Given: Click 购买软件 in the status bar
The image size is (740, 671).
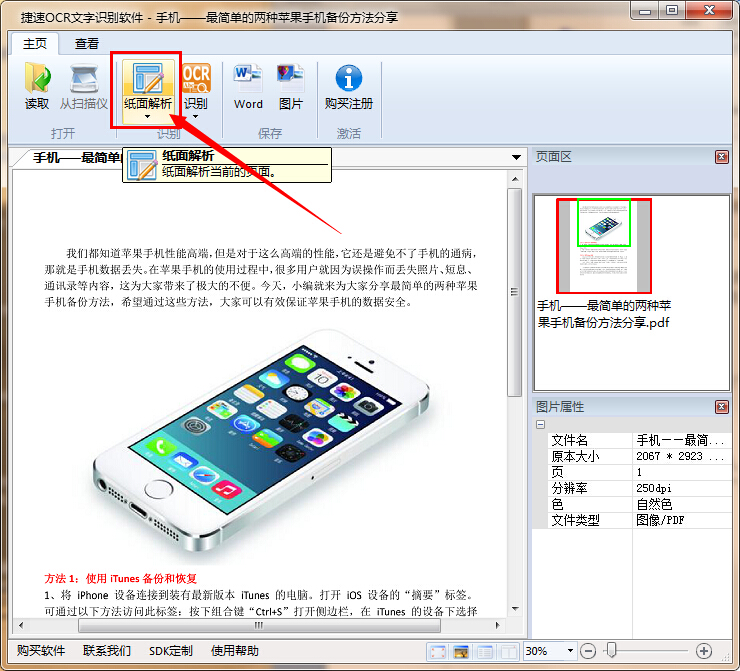Looking at the screenshot, I should [41, 651].
